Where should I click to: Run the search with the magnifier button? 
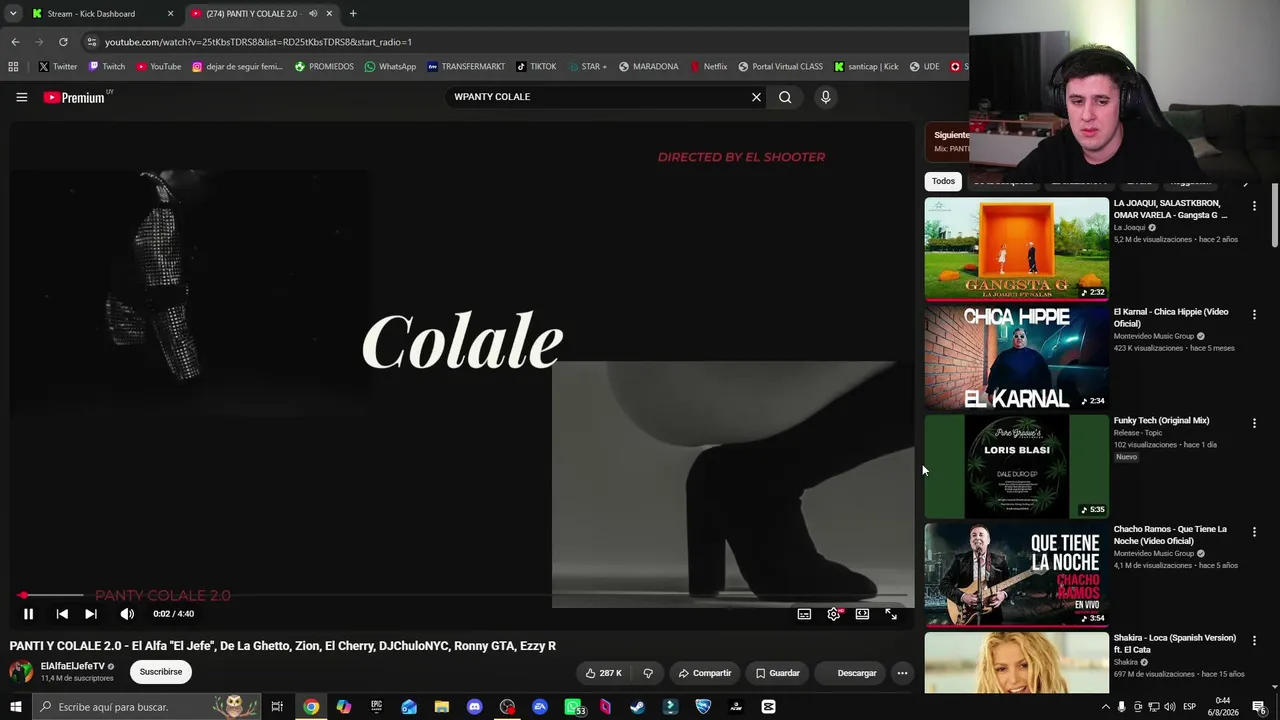coord(785,97)
